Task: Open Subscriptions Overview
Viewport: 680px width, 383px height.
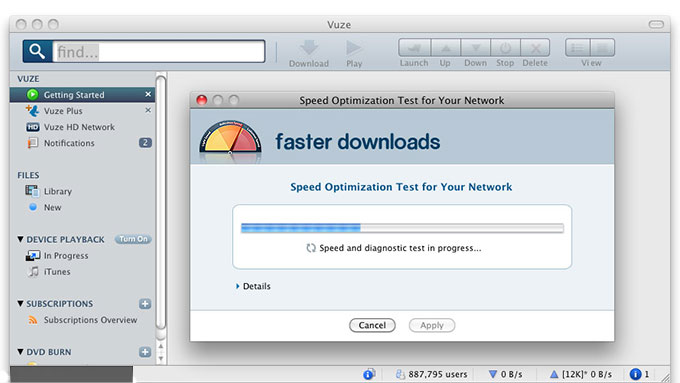Action: [x=90, y=320]
